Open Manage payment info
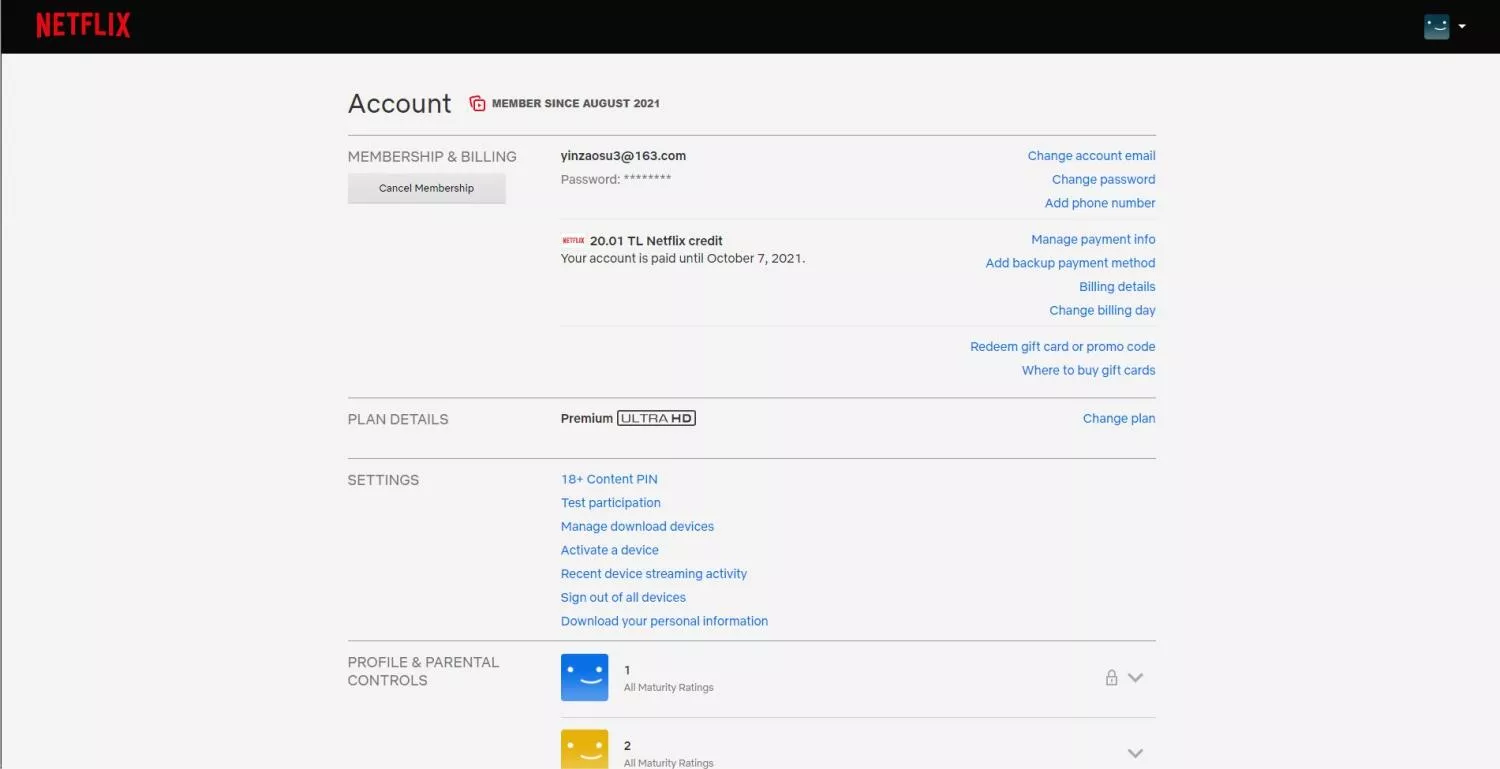Image resolution: width=1500 pixels, height=769 pixels. (x=1093, y=240)
